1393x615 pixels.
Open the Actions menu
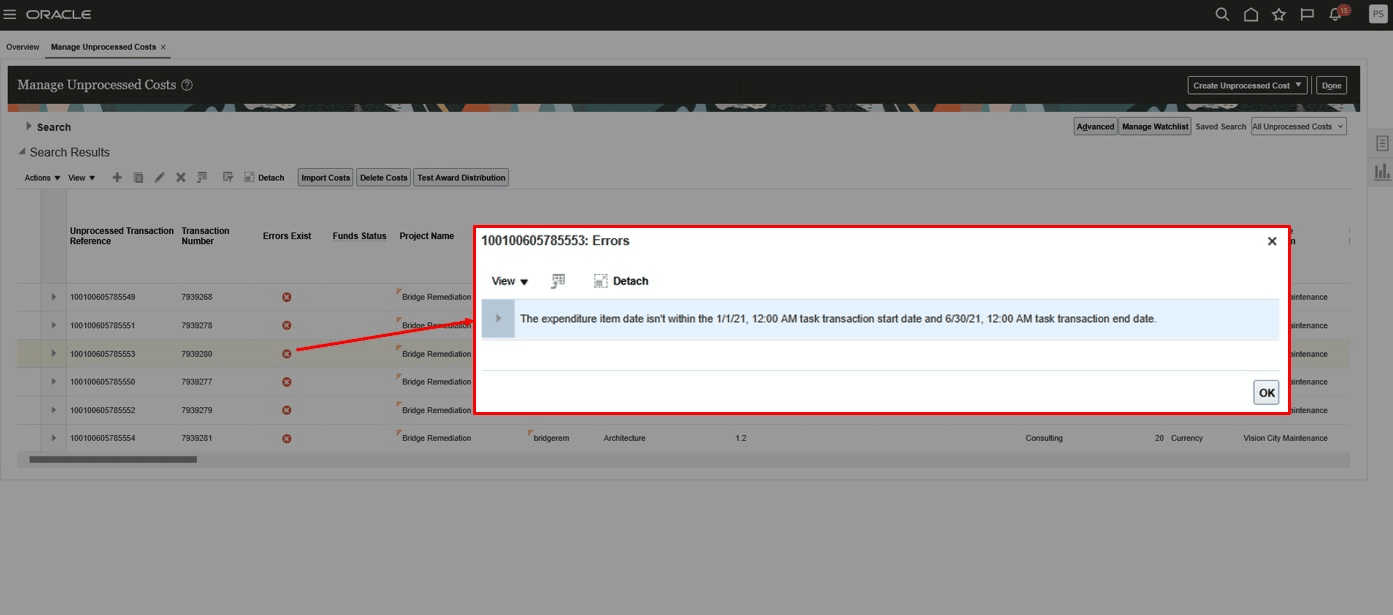tap(40, 177)
